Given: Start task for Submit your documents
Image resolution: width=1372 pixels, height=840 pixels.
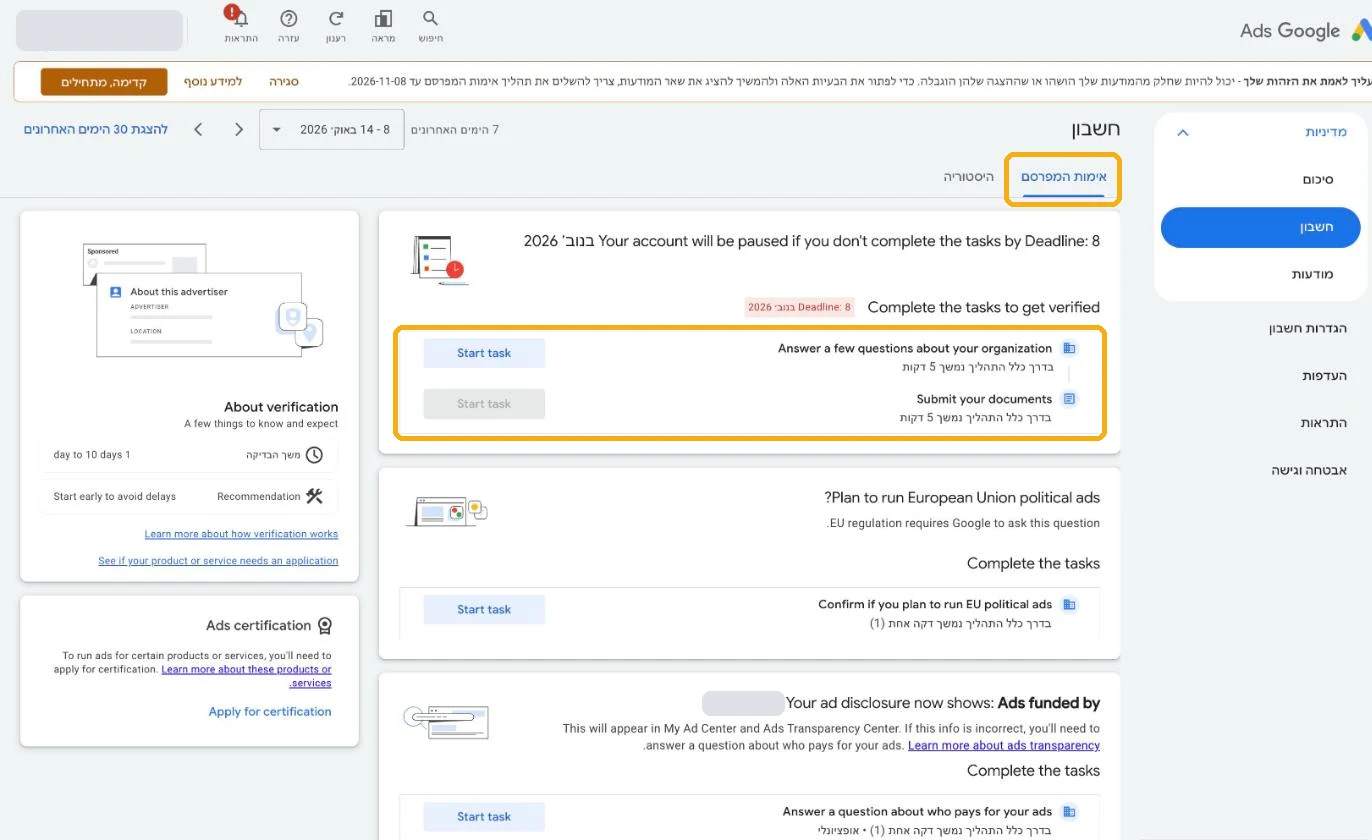Looking at the screenshot, I should (484, 404).
